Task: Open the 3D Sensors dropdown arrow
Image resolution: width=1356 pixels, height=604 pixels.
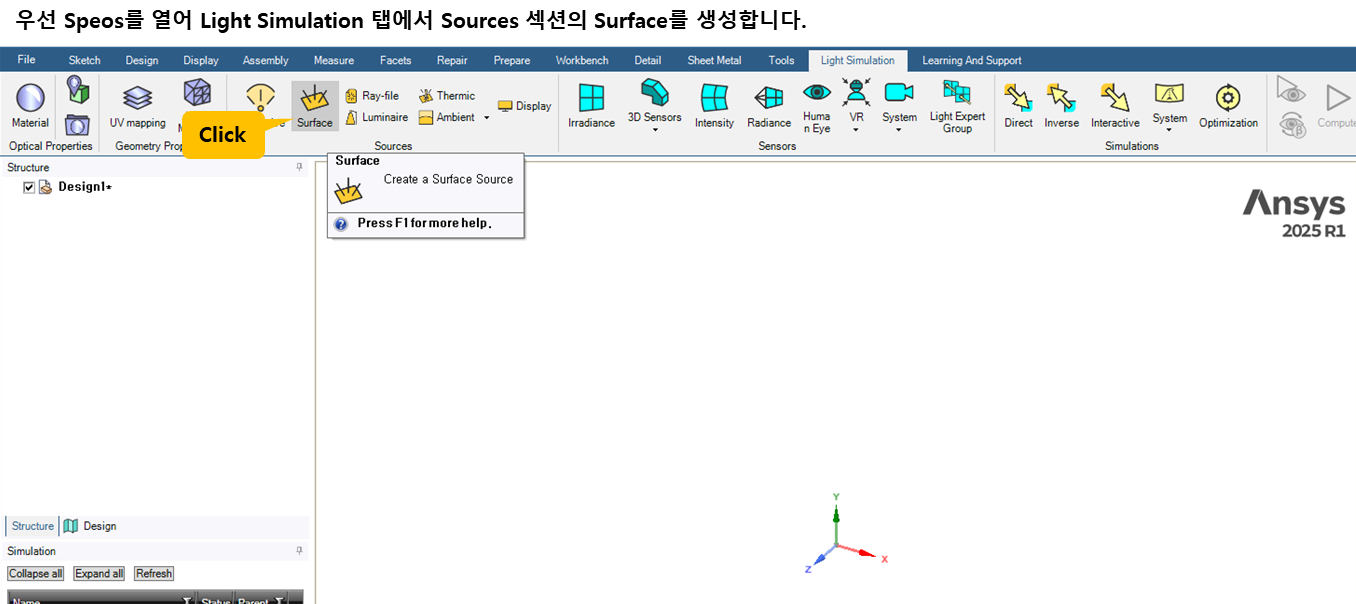Action: pos(654,129)
